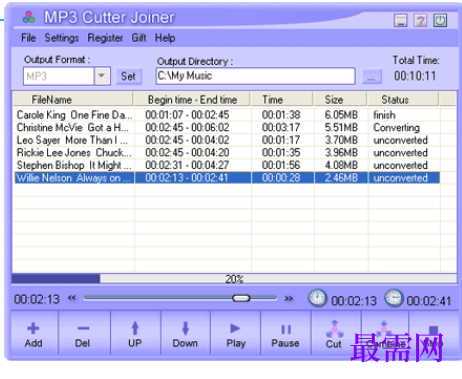Click the 2.46MB size cell
Screen dimensions: 462x379
point(341,178)
